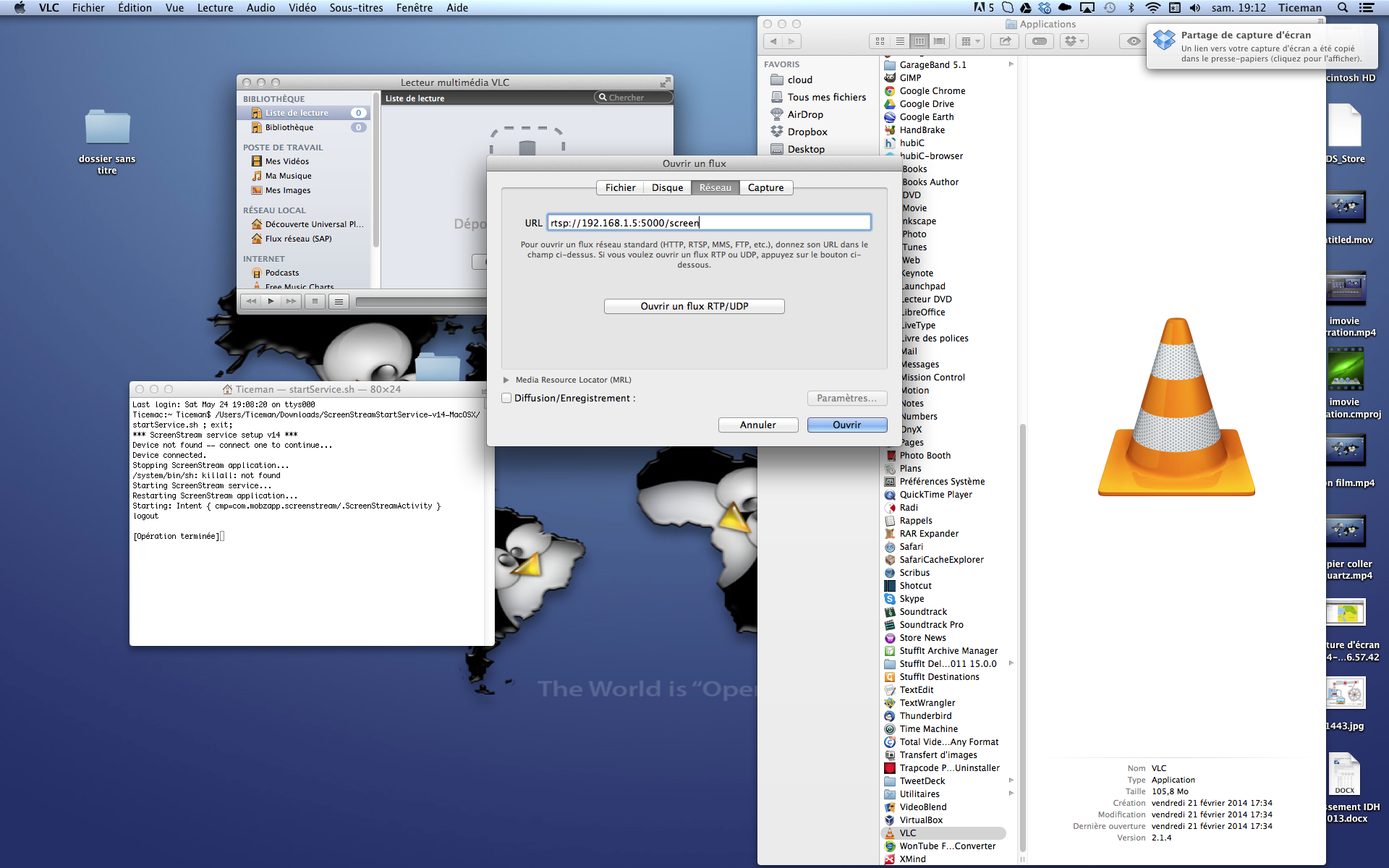The height and width of the screenshot is (868, 1389).
Task: Click the Quick Look eye button
Action: pos(1133,41)
